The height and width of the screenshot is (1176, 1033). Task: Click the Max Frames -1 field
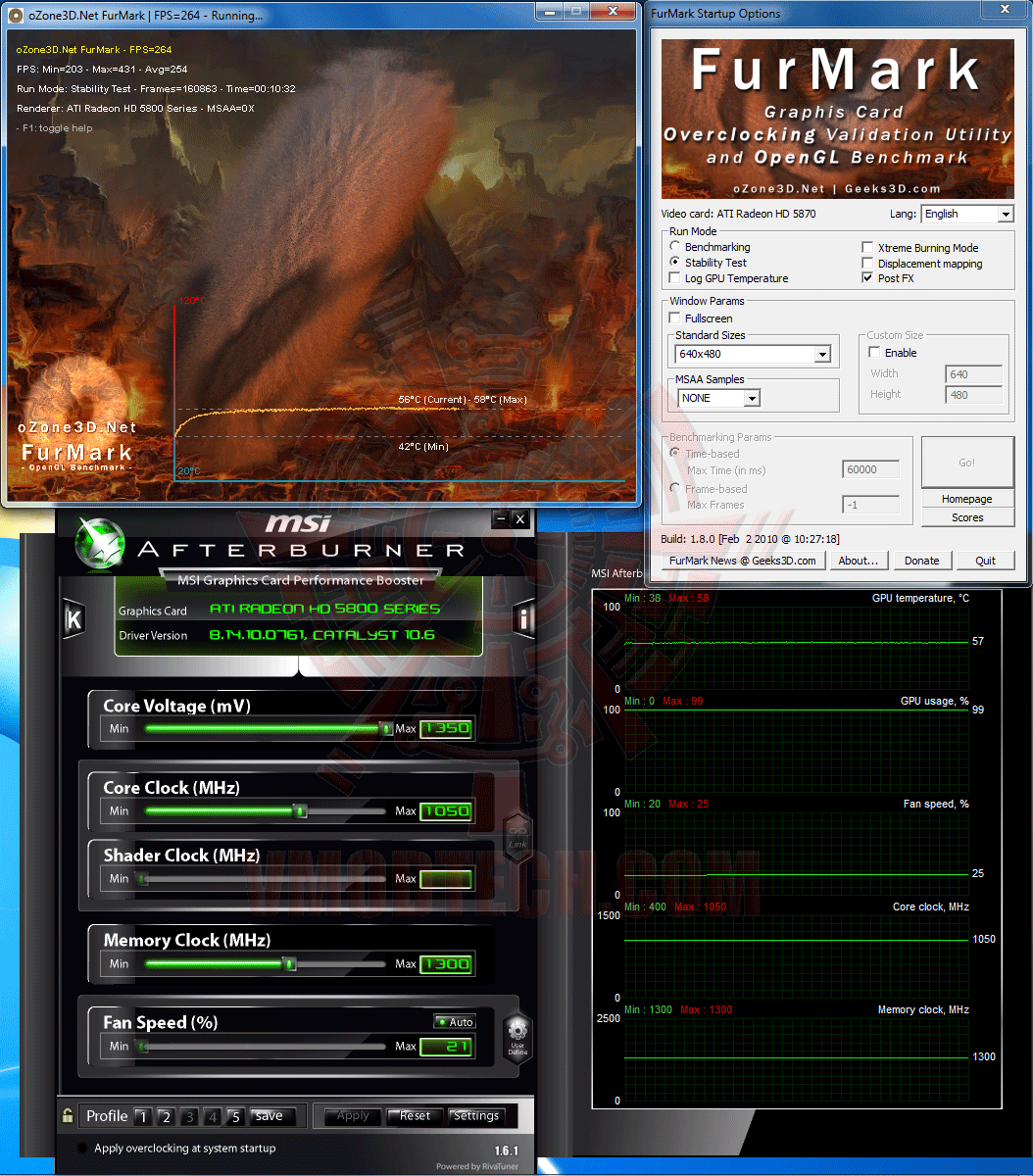pos(870,505)
